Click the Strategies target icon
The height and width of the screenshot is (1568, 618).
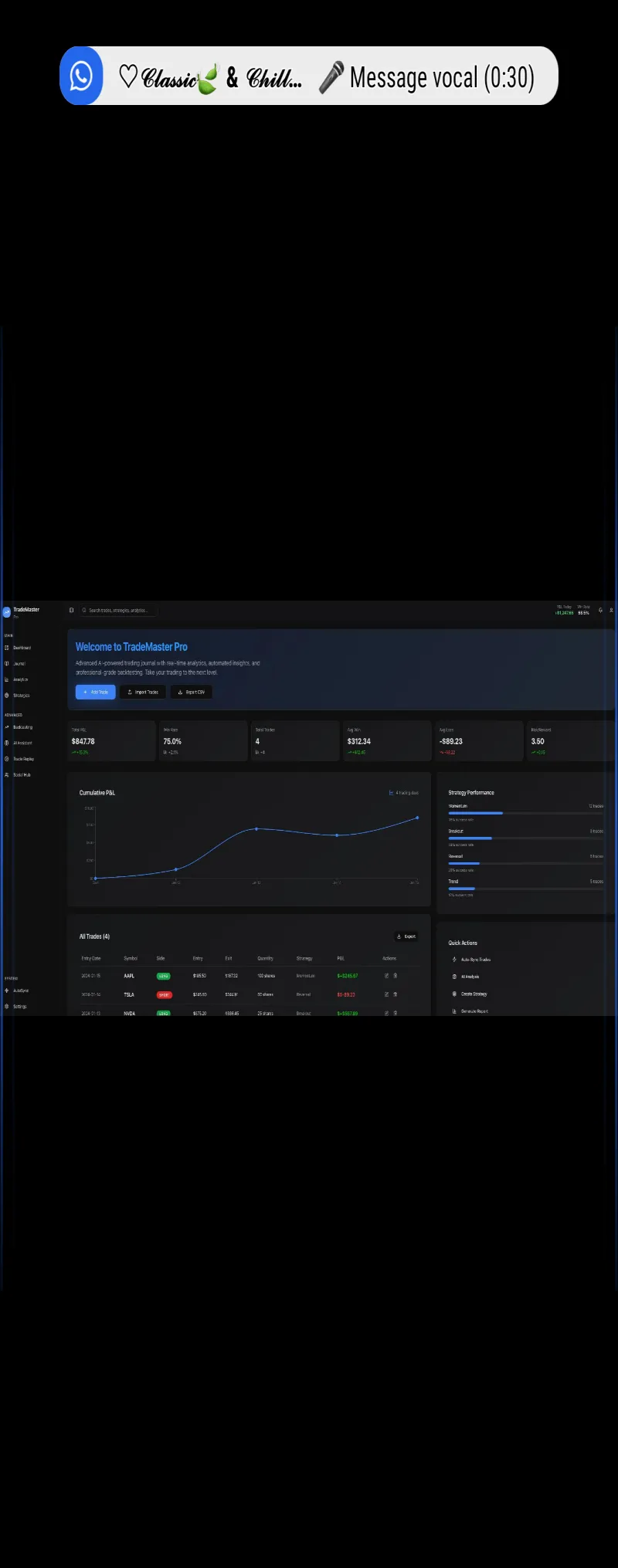pyautogui.click(x=7, y=695)
